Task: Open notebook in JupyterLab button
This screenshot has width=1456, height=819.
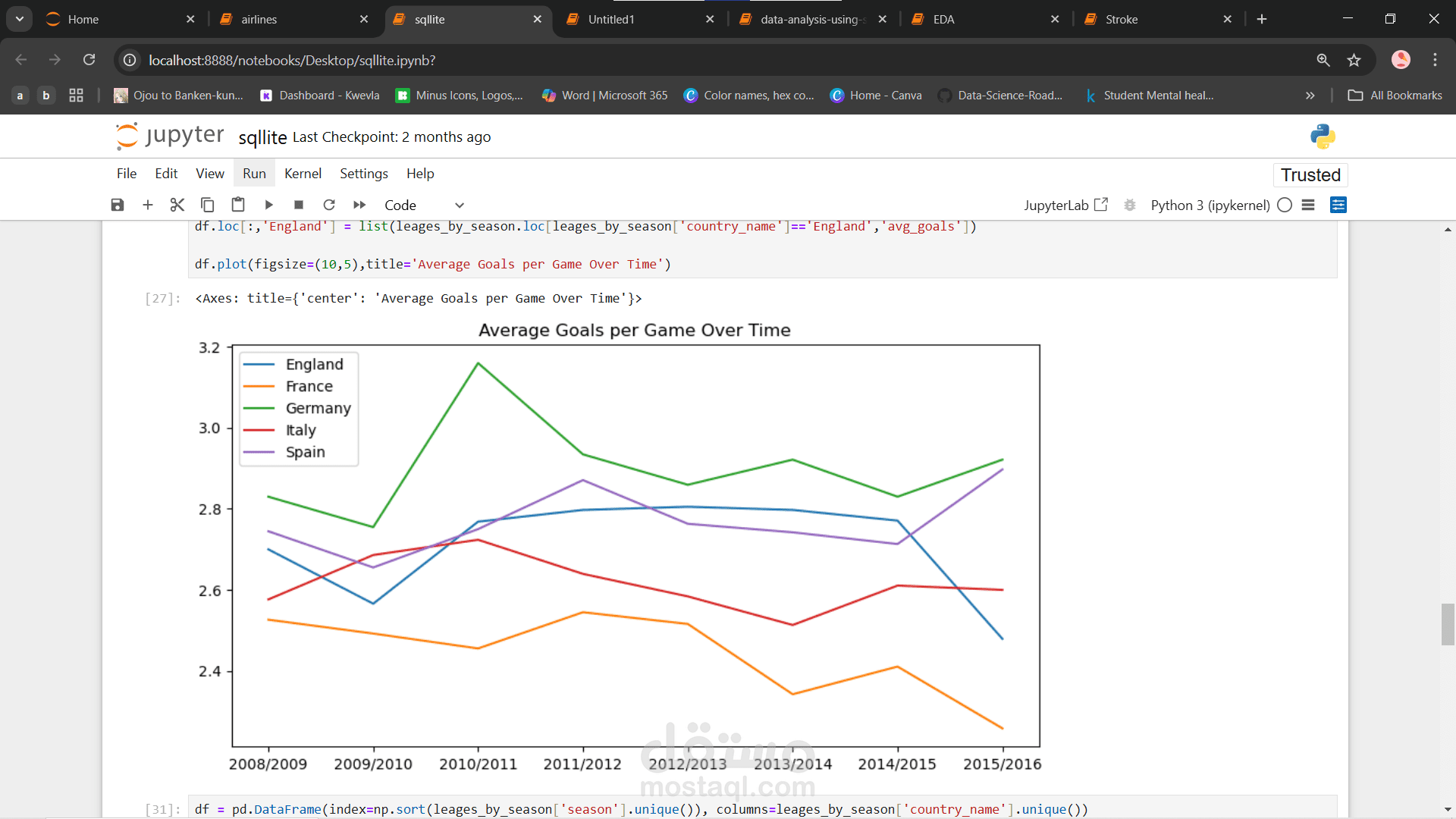Action: coord(1065,205)
